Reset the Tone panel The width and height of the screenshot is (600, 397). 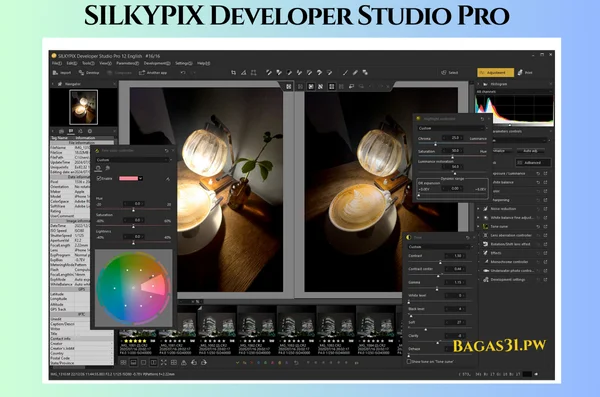pos(468,238)
